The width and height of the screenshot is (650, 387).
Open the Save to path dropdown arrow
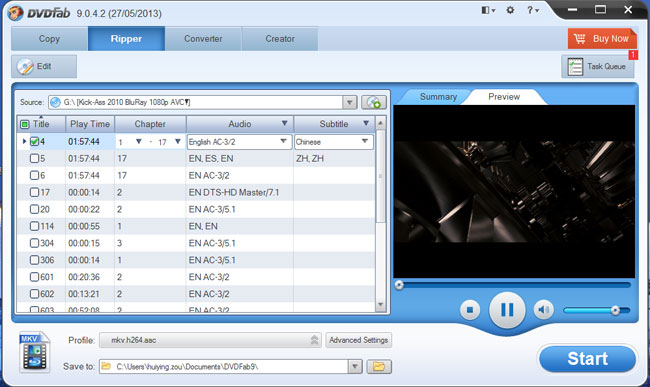point(355,367)
